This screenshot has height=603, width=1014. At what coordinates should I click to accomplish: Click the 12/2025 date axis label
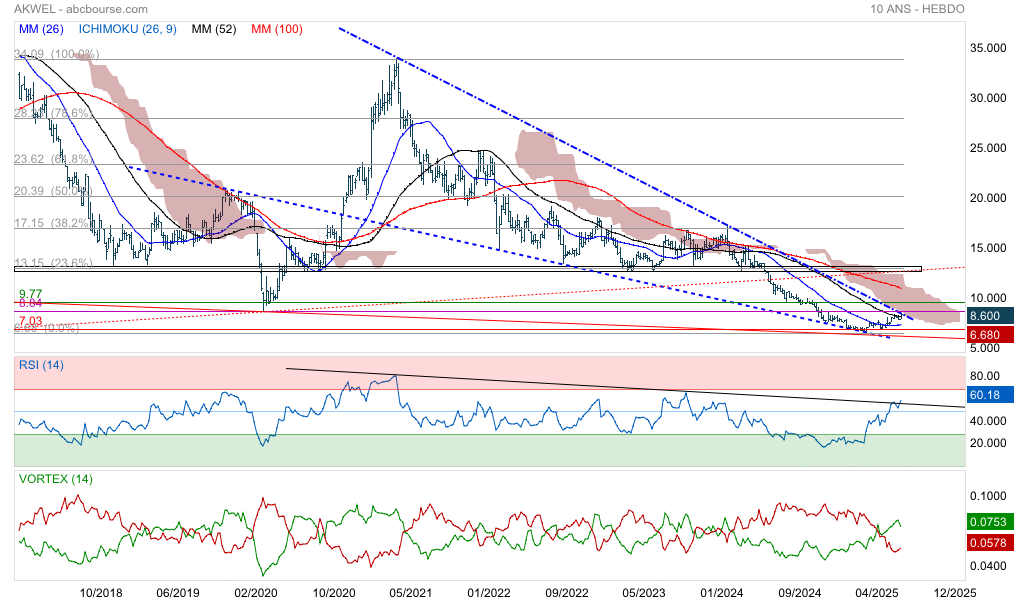point(955,593)
